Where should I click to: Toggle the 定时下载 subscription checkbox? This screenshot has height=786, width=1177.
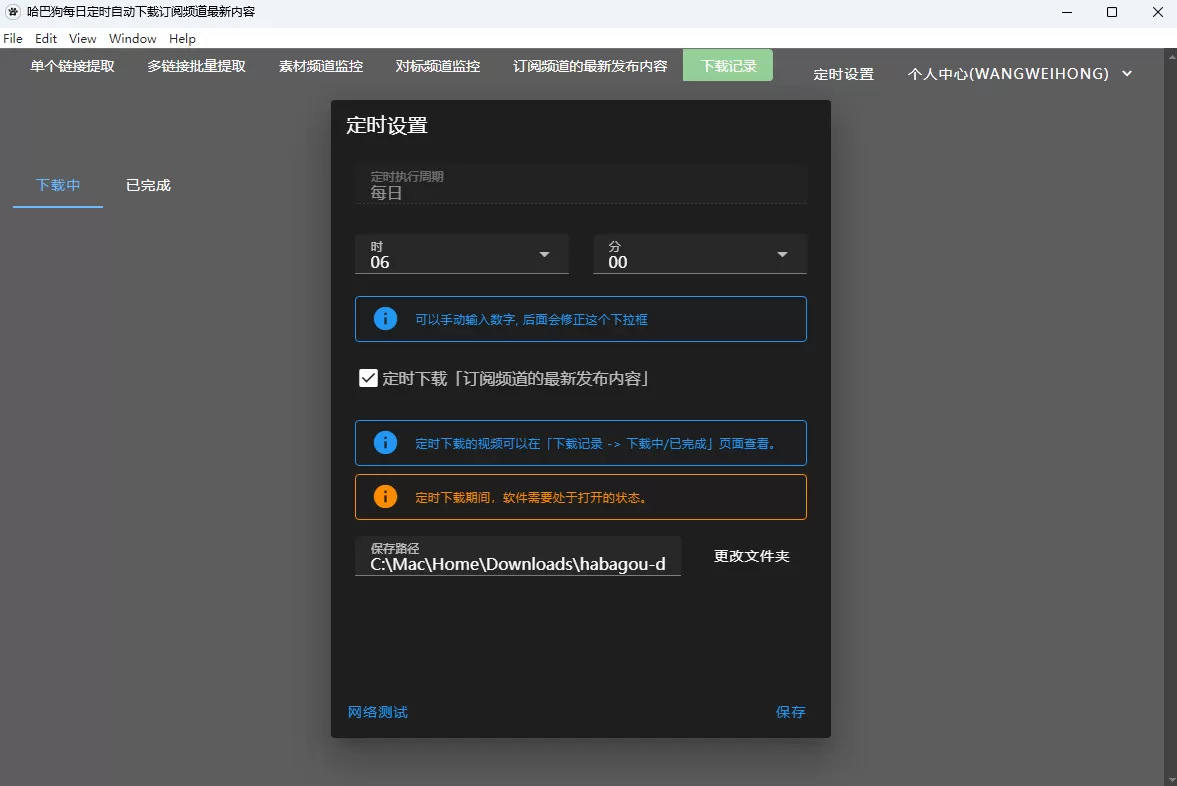pos(368,377)
